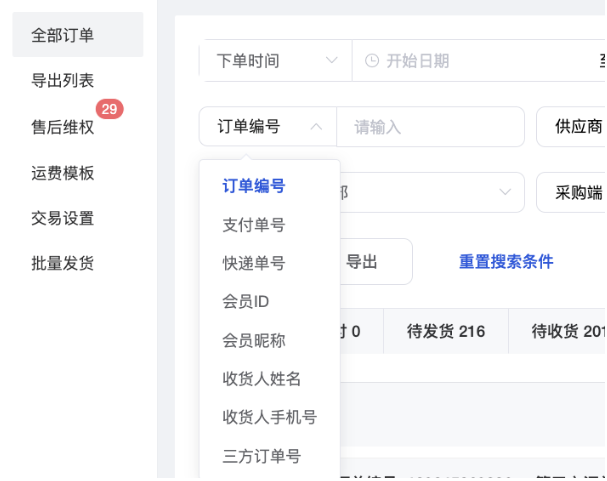This screenshot has height=481, width=607.
Task: Click the 请输入 search input field
Action: click(x=430, y=127)
